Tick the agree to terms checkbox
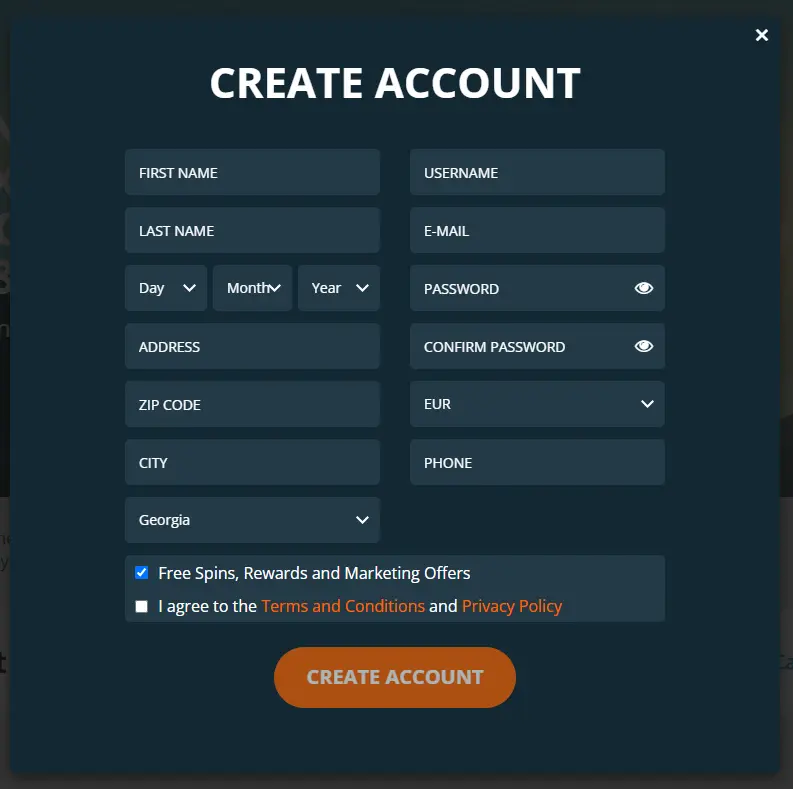793x789 pixels. (x=142, y=606)
